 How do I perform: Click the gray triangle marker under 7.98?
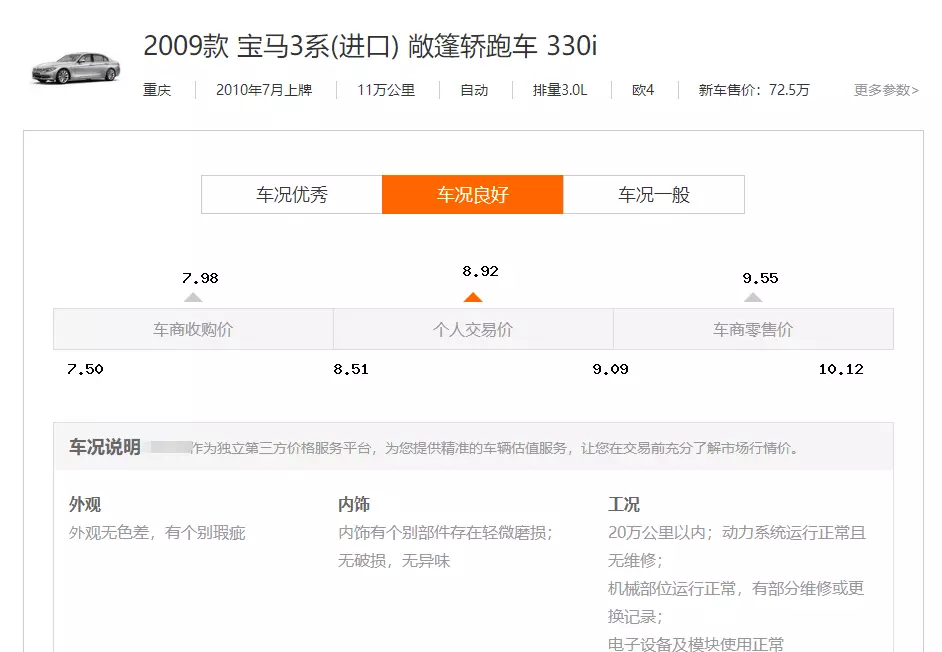pos(193,297)
